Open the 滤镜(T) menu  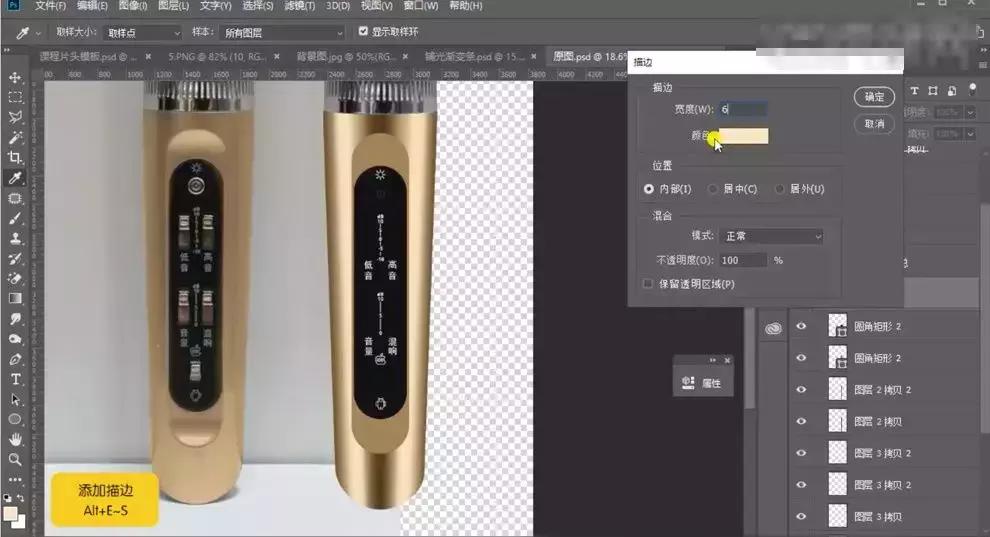(299, 6)
